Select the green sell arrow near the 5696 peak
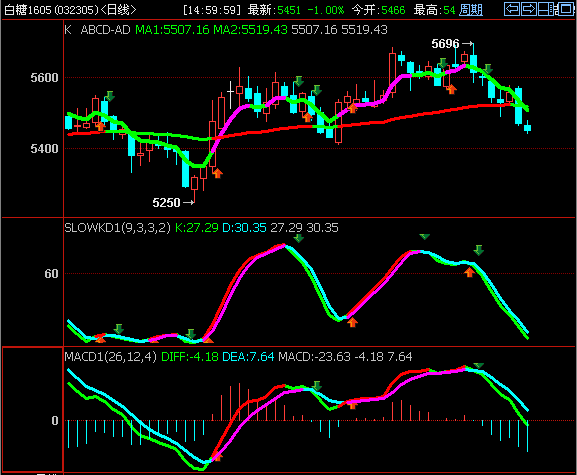The height and width of the screenshot is (475, 577). pyautogui.click(x=443, y=63)
